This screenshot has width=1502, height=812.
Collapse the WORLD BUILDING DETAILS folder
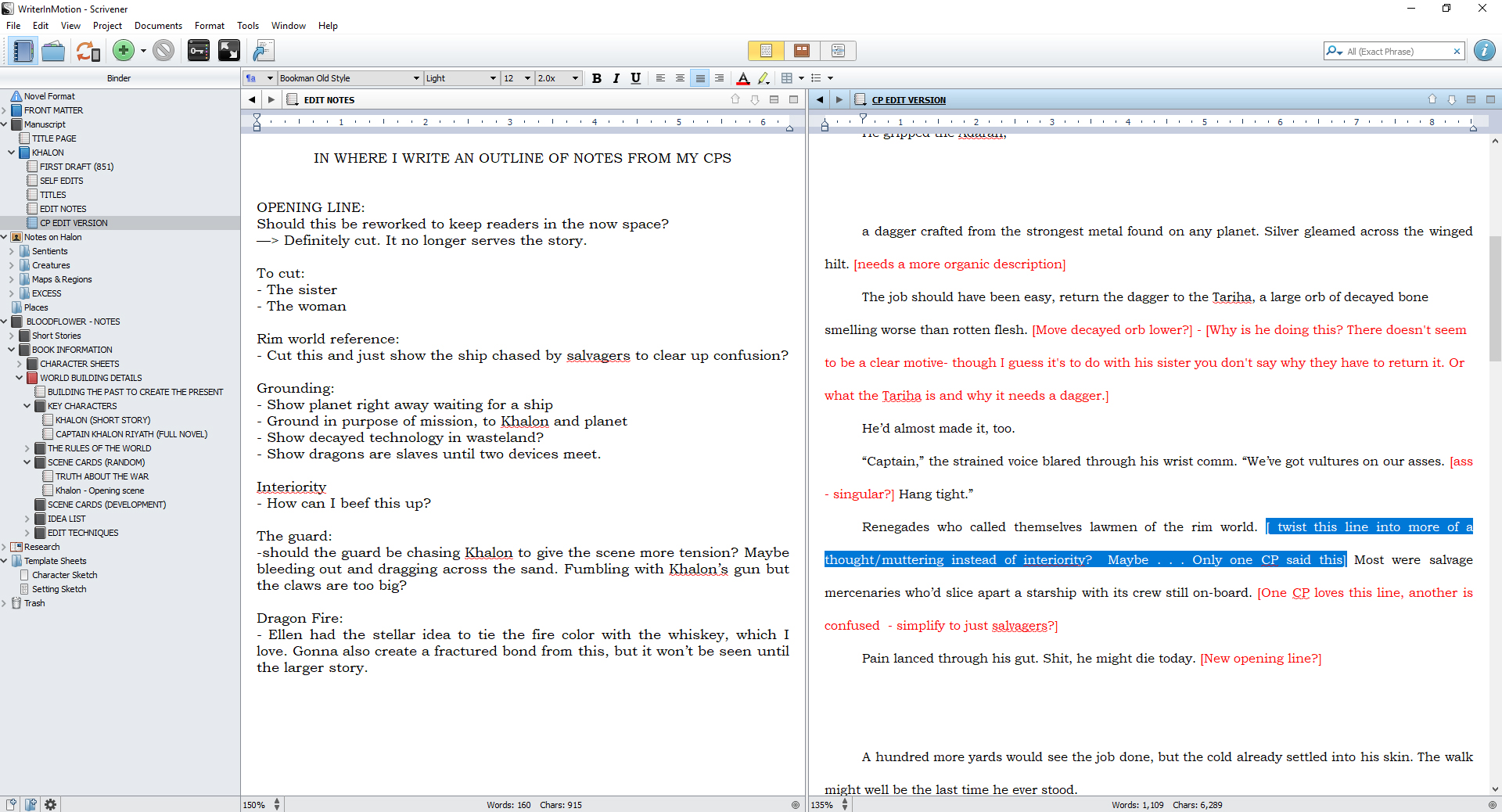coord(20,378)
